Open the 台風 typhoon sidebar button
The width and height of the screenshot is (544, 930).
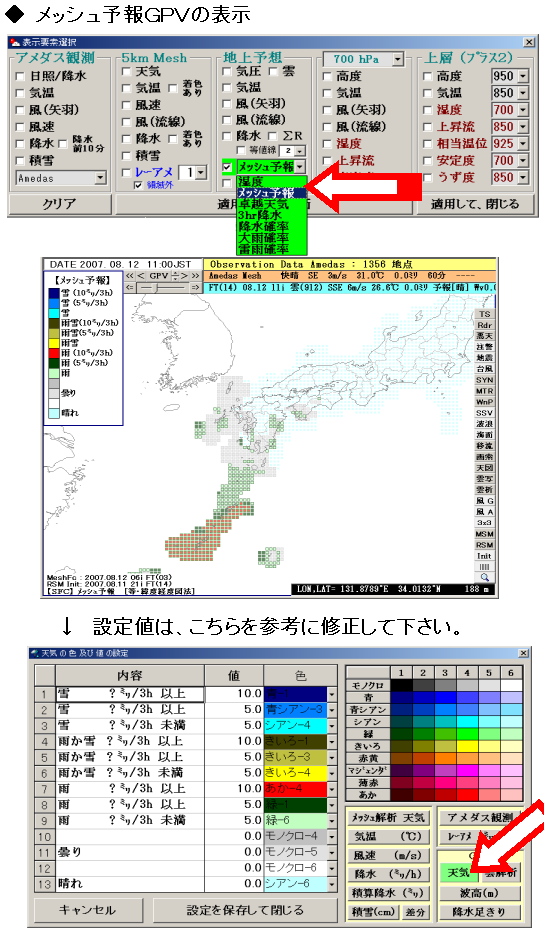485,369
